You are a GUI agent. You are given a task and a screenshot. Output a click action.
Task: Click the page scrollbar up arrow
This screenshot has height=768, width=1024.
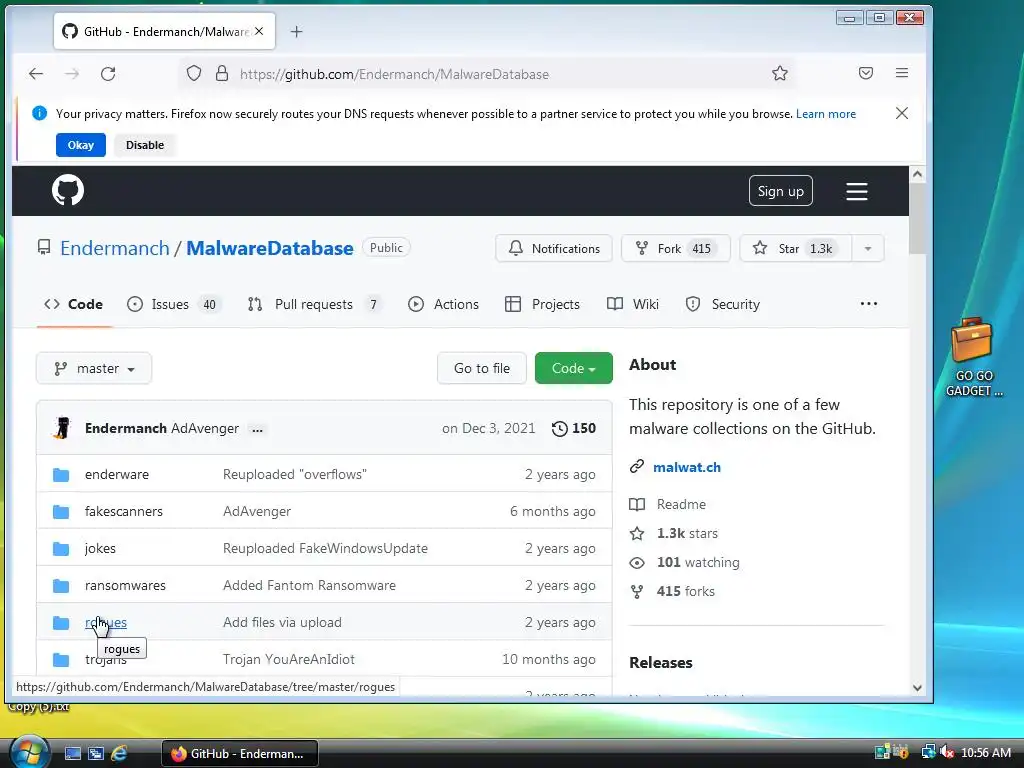coord(917,174)
